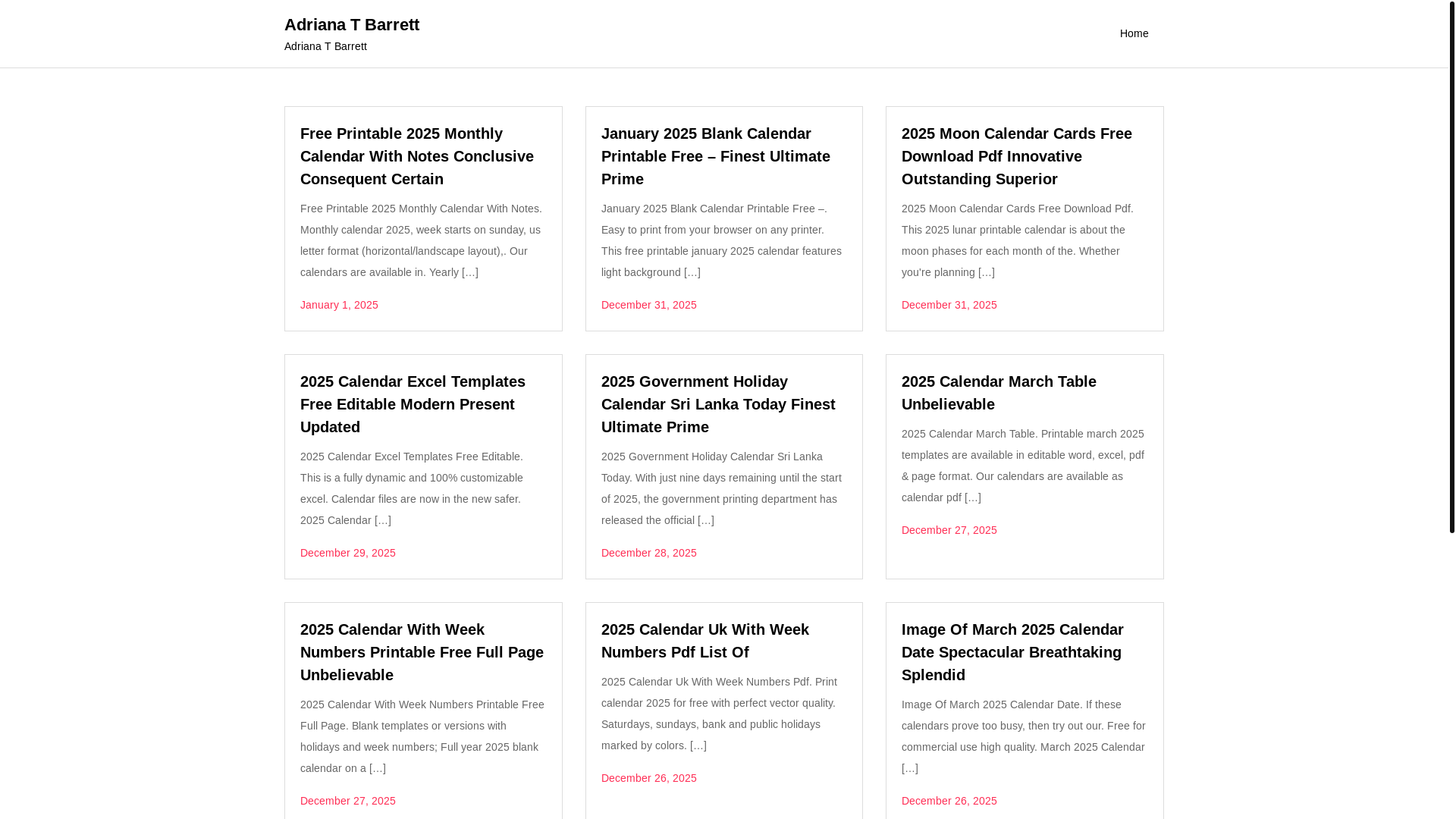Image resolution: width=1456 pixels, height=819 pixels.
Task: Click the Adriana T Barrett tagline text
Action: tap(325, 46)
